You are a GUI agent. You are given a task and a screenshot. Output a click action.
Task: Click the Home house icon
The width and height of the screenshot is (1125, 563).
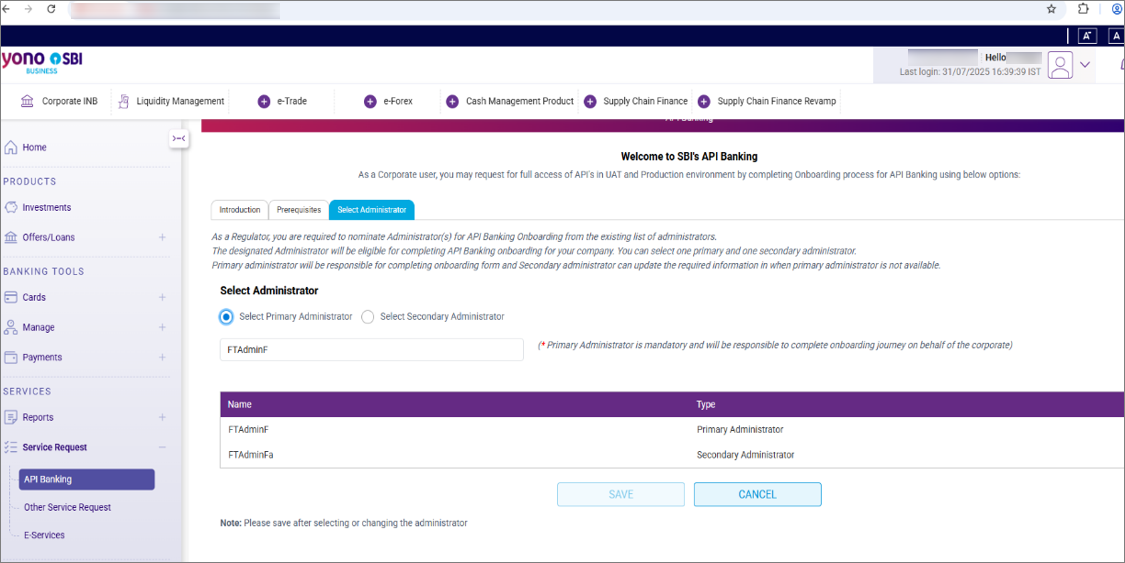pyautogui.click(x=11, y=147)
